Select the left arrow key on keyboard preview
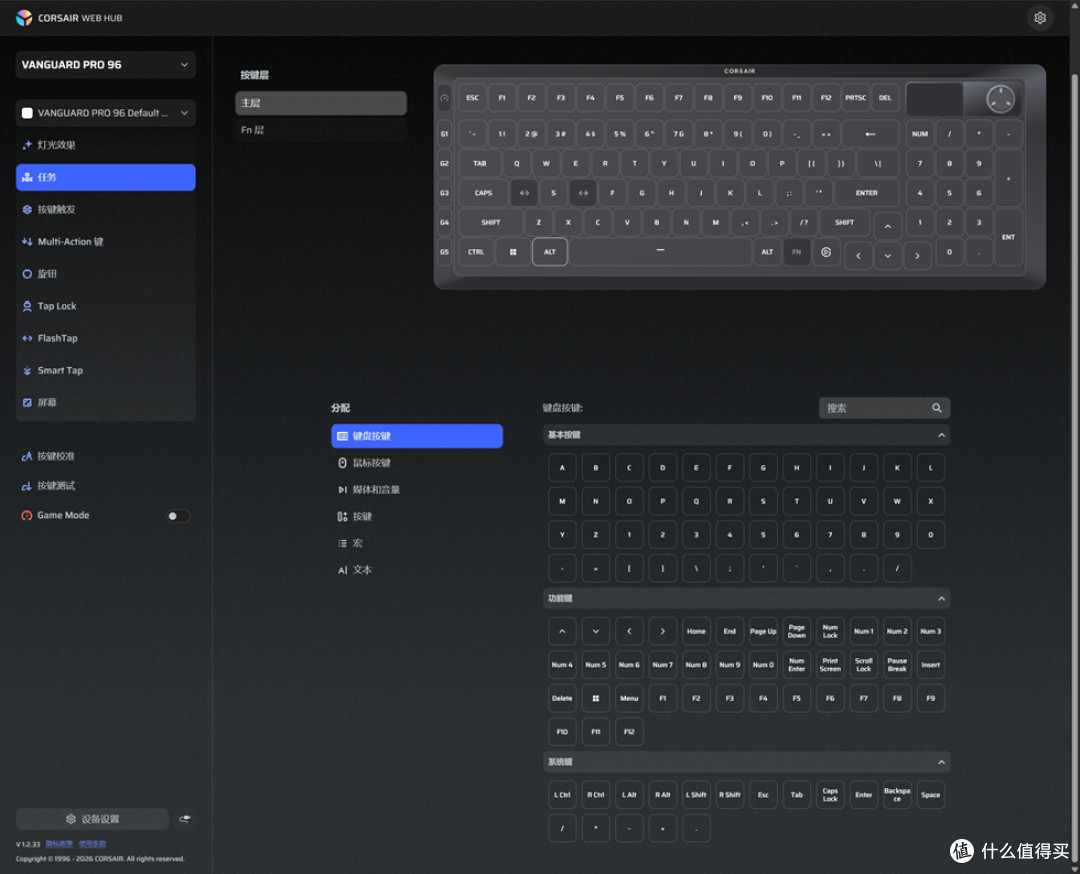 click(858, 256)
